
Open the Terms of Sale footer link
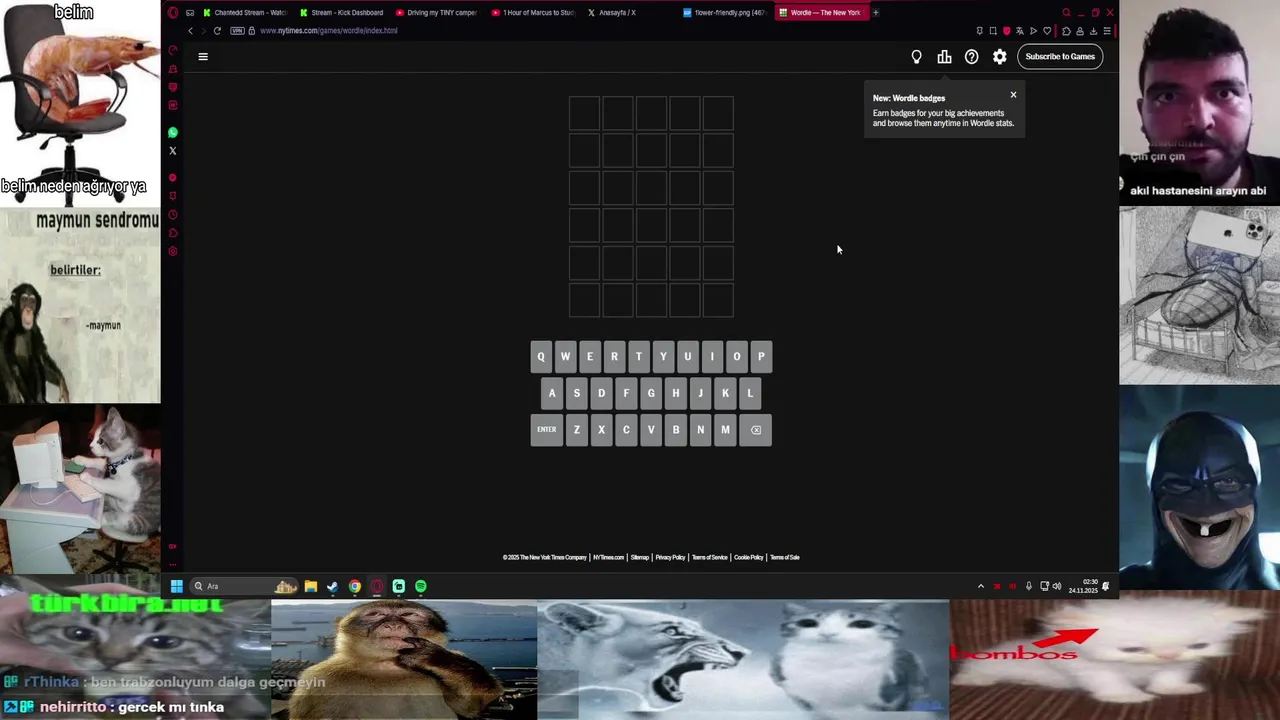(784, 557)
